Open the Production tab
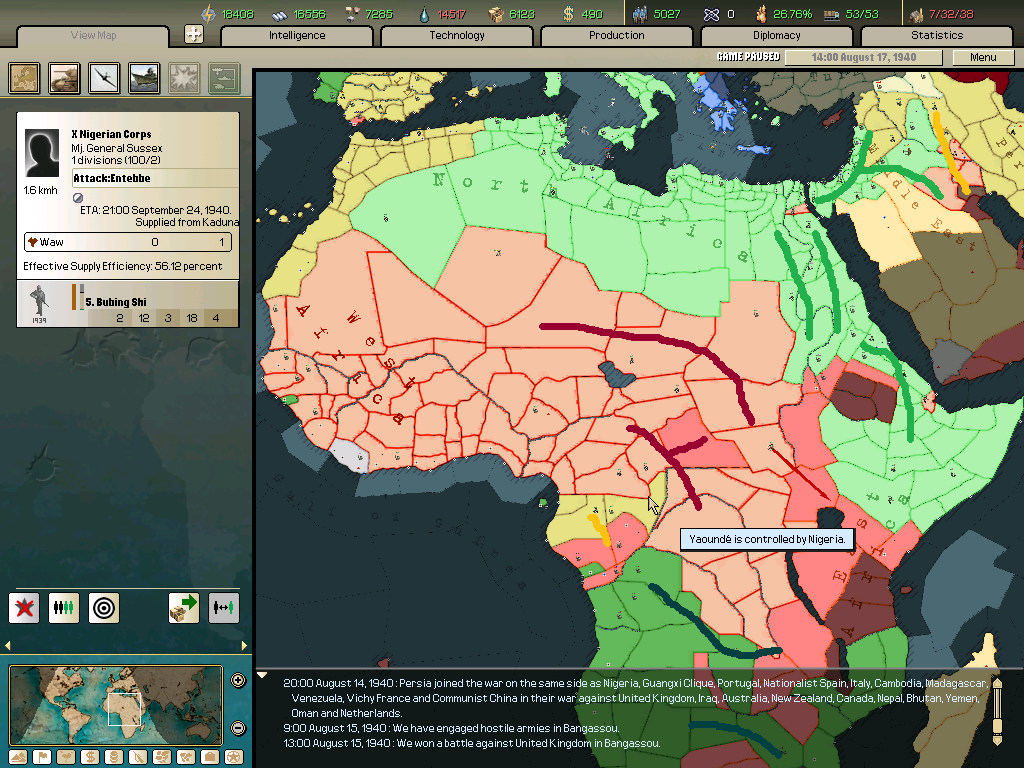Image resolution: width=1024 pixels, height=768 pixels. point(616,35)
